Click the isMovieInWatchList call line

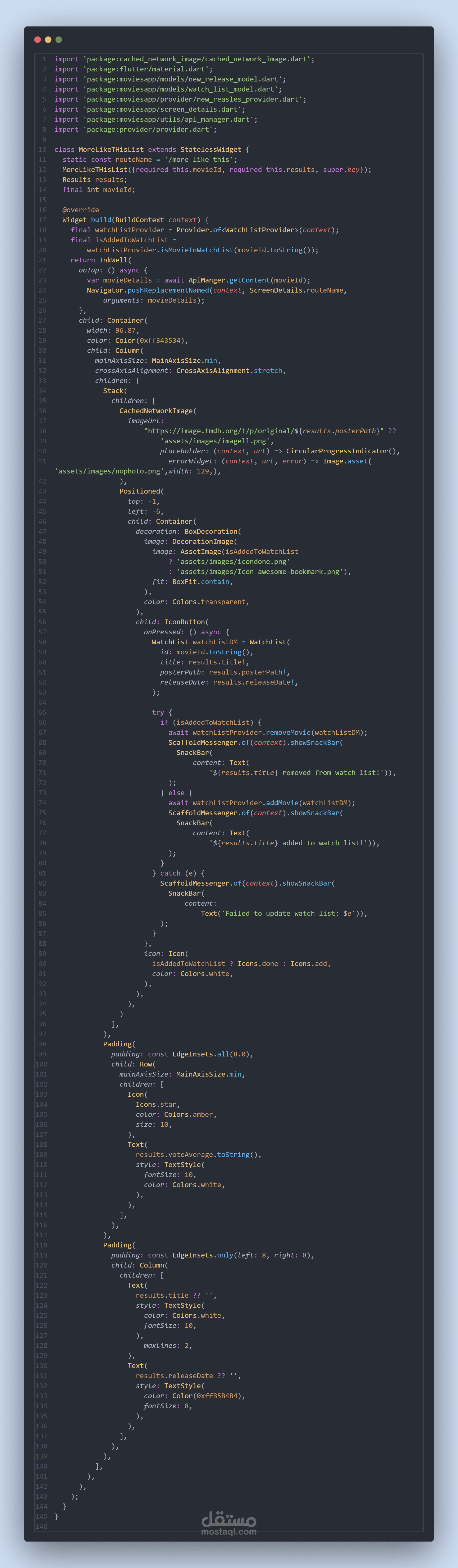tap(203, 250)
